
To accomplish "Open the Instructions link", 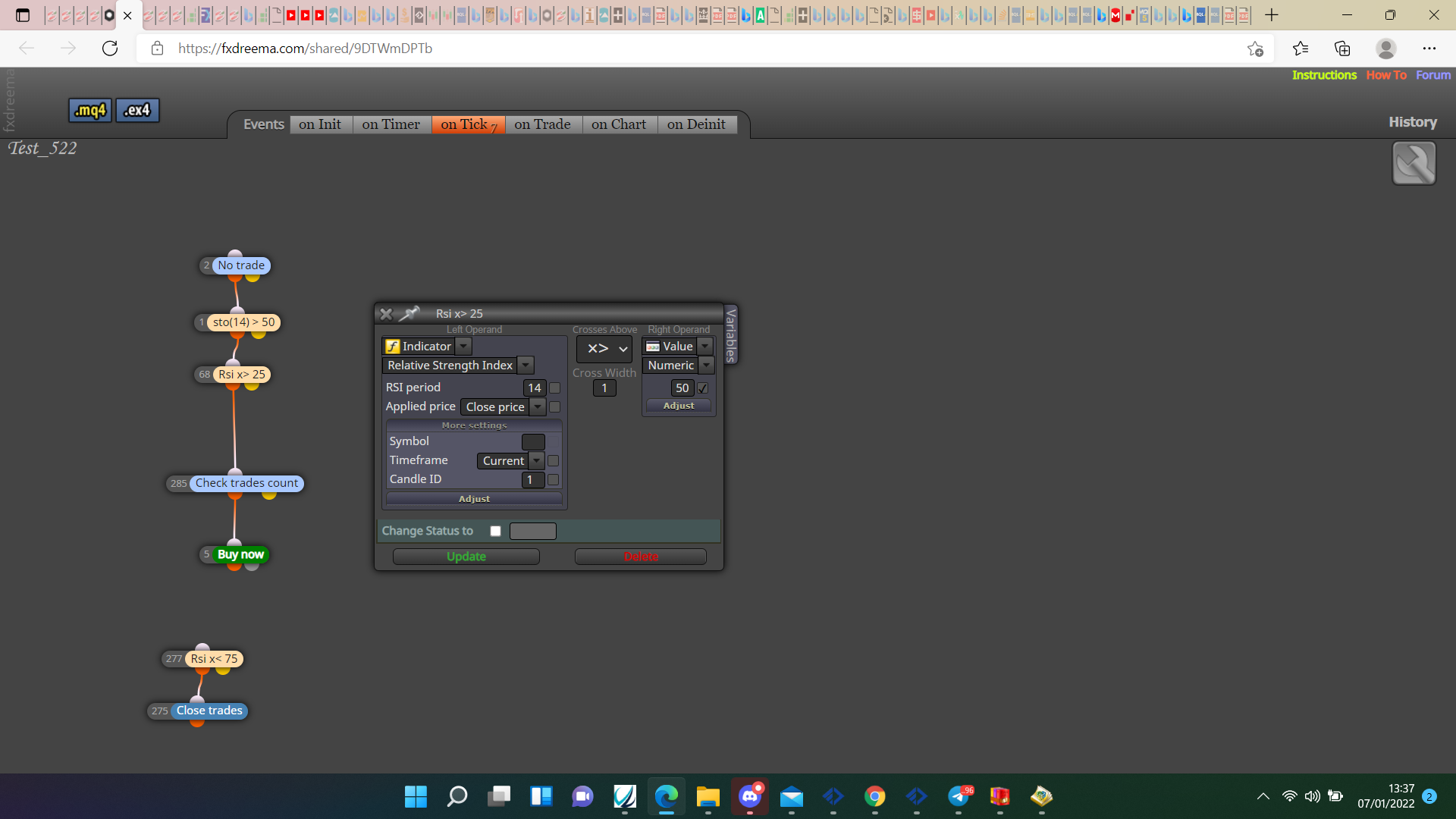I will (x=1324, y=75).
